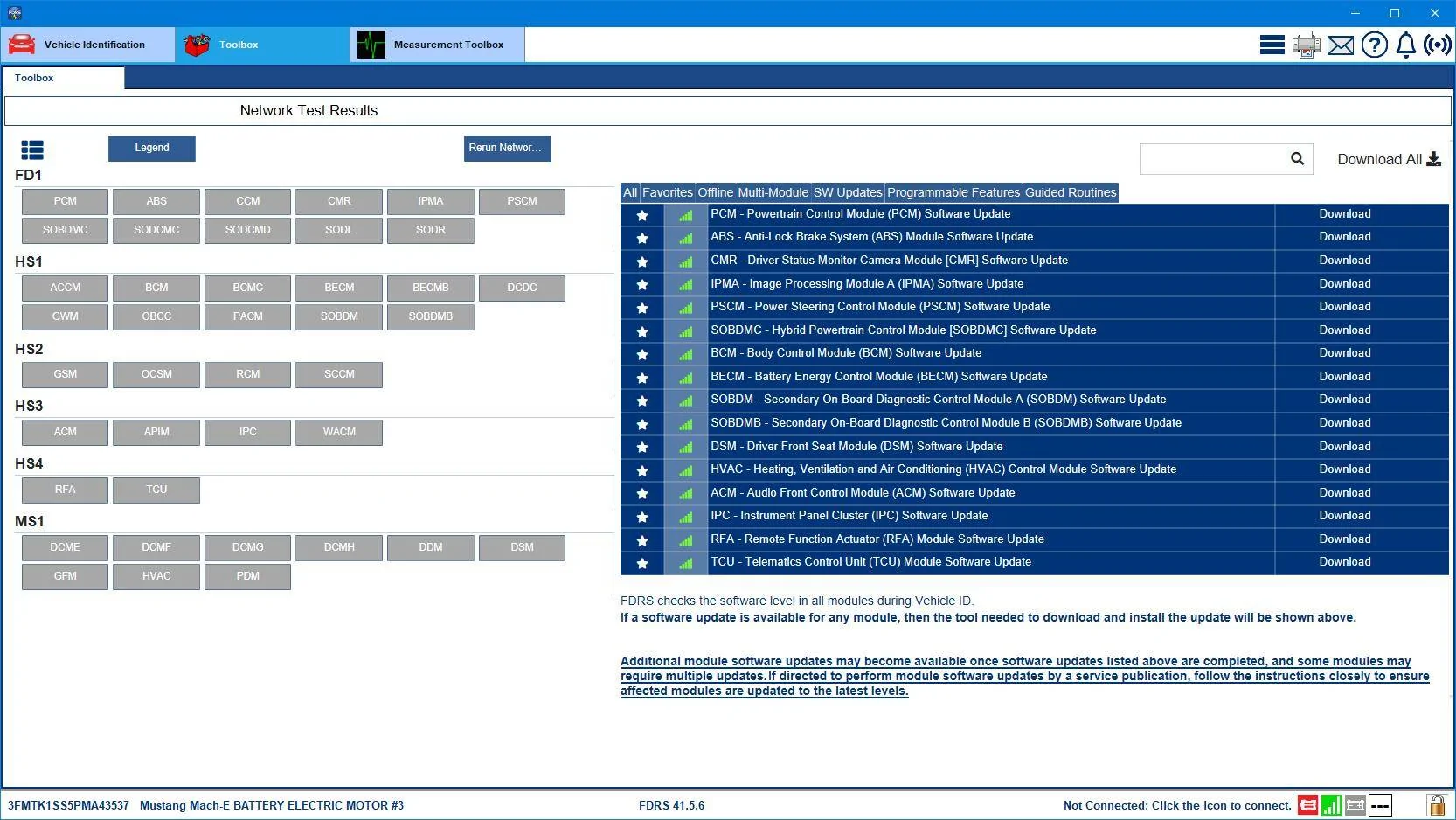Click the red connect icon in status bar
Viewport: 1456px width, 820px height.
tap(1307, 805)
